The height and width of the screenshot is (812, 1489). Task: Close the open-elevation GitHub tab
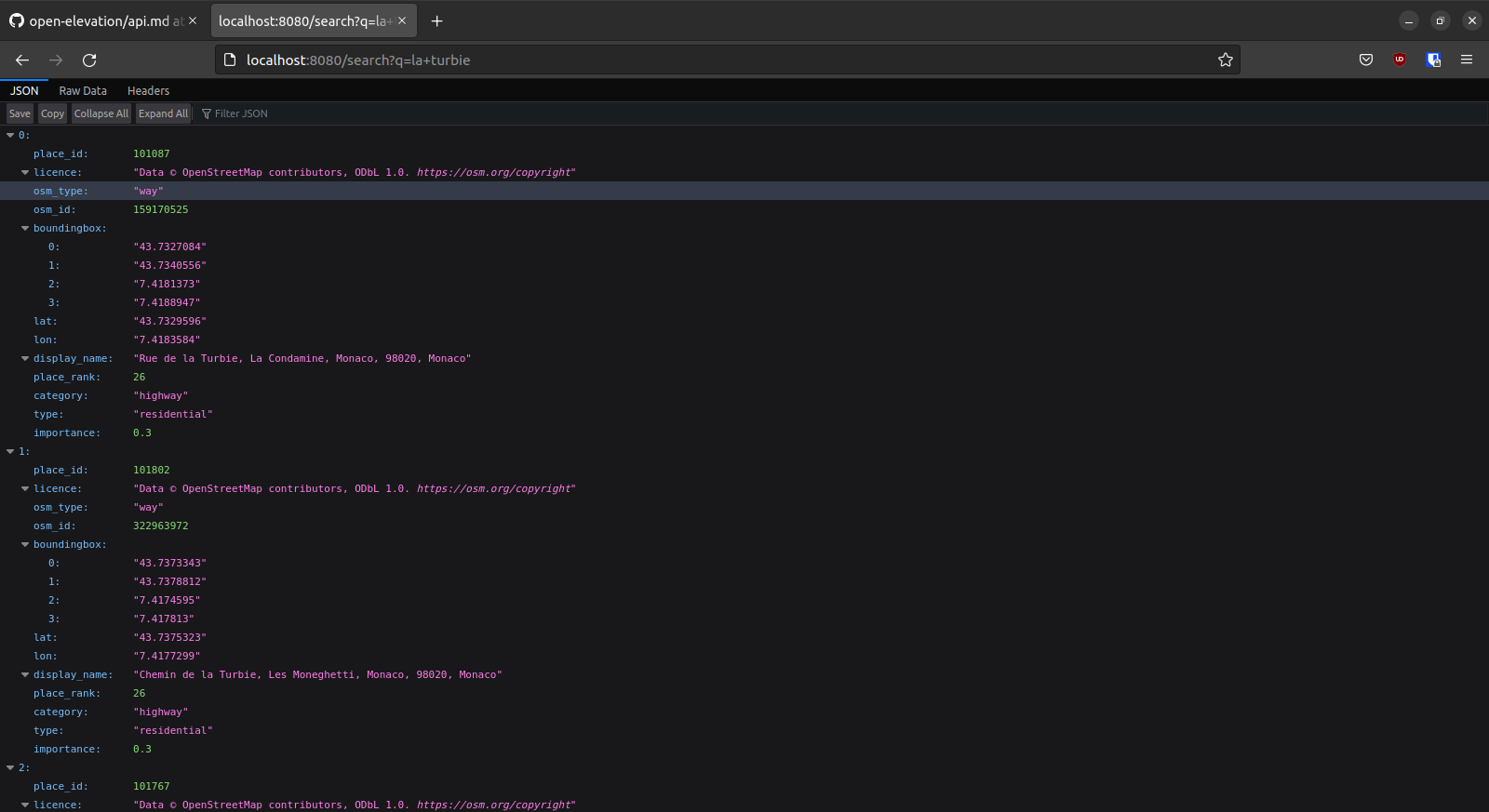pos(193,21)
